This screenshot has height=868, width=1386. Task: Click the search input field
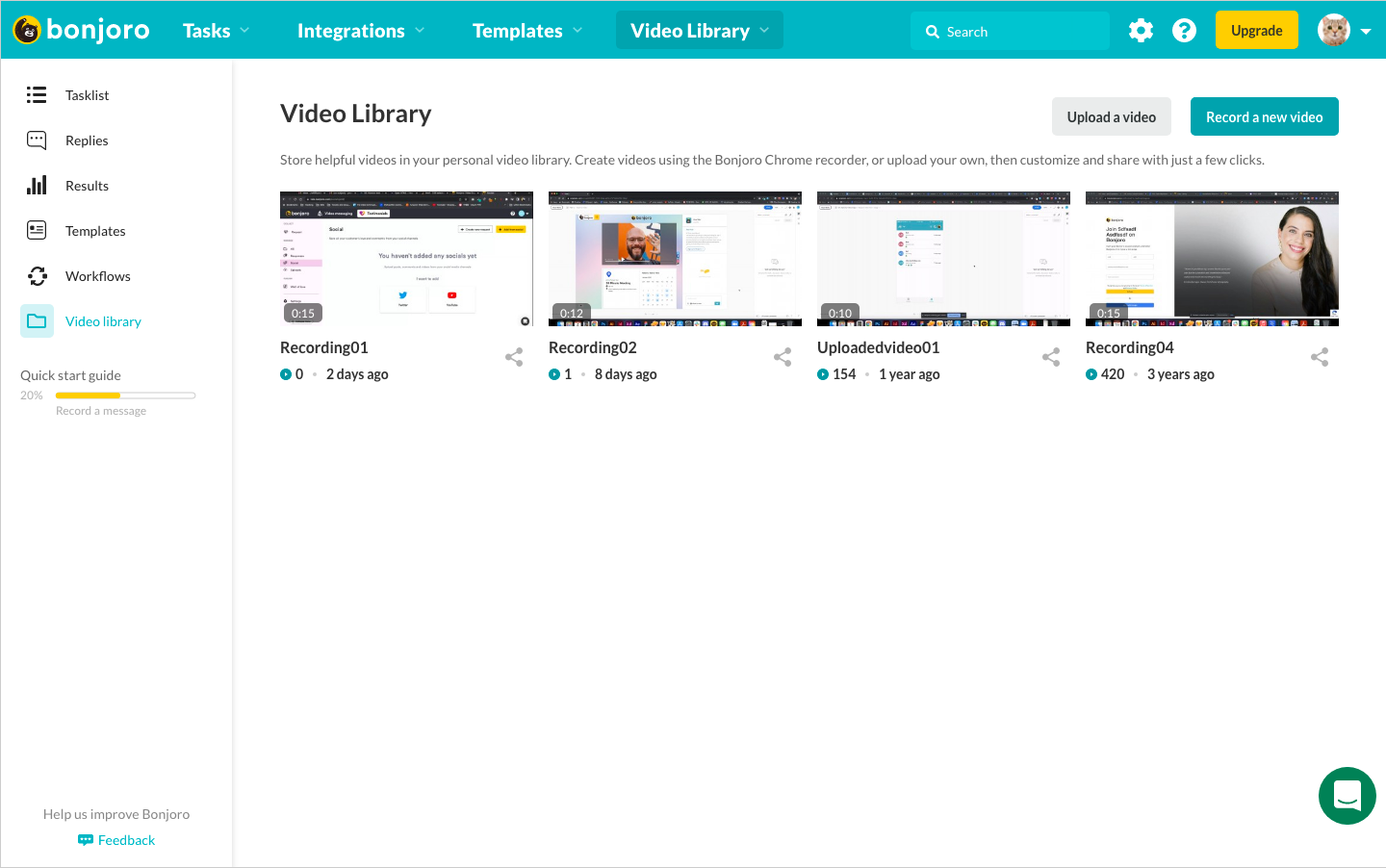1010,31
